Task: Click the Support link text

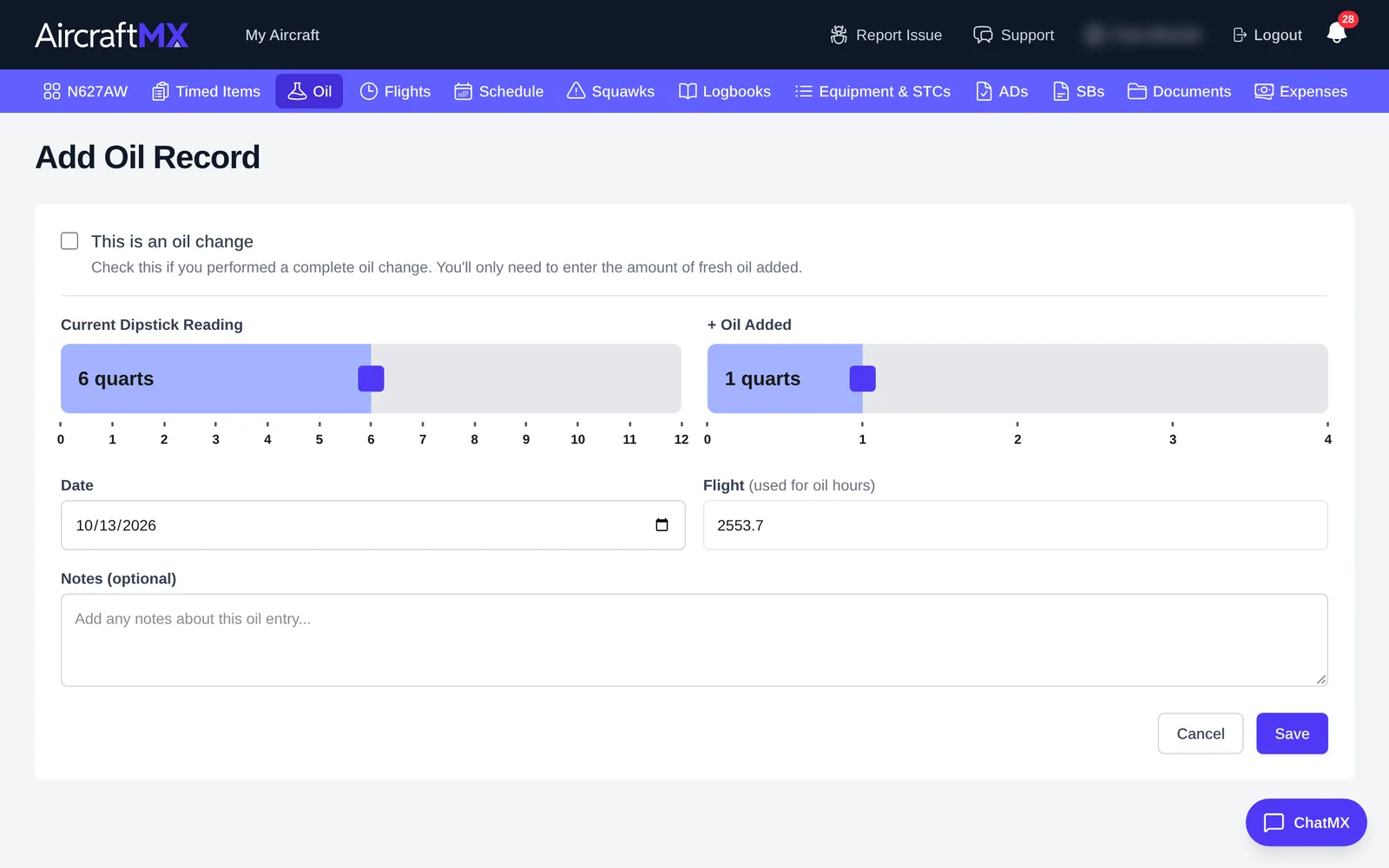Action: [x=1027, y=35]
